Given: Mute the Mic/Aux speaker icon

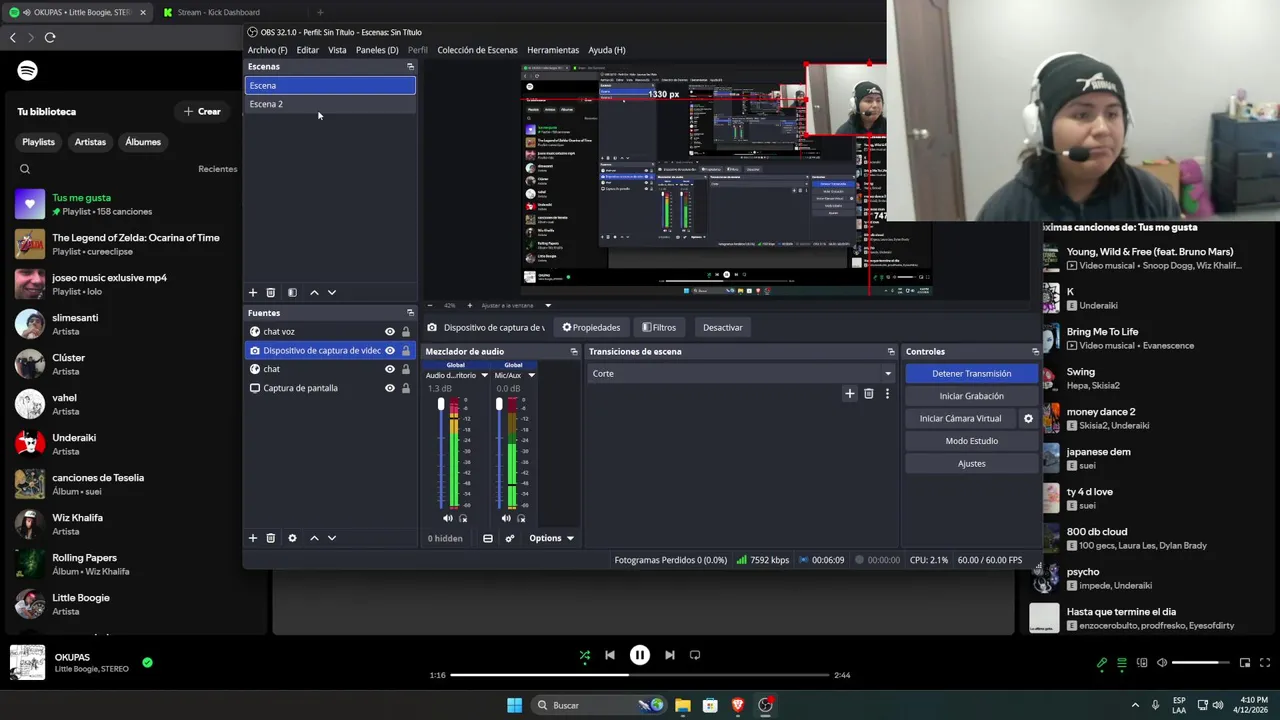Looking at the screenshot, I should (506, 518).
